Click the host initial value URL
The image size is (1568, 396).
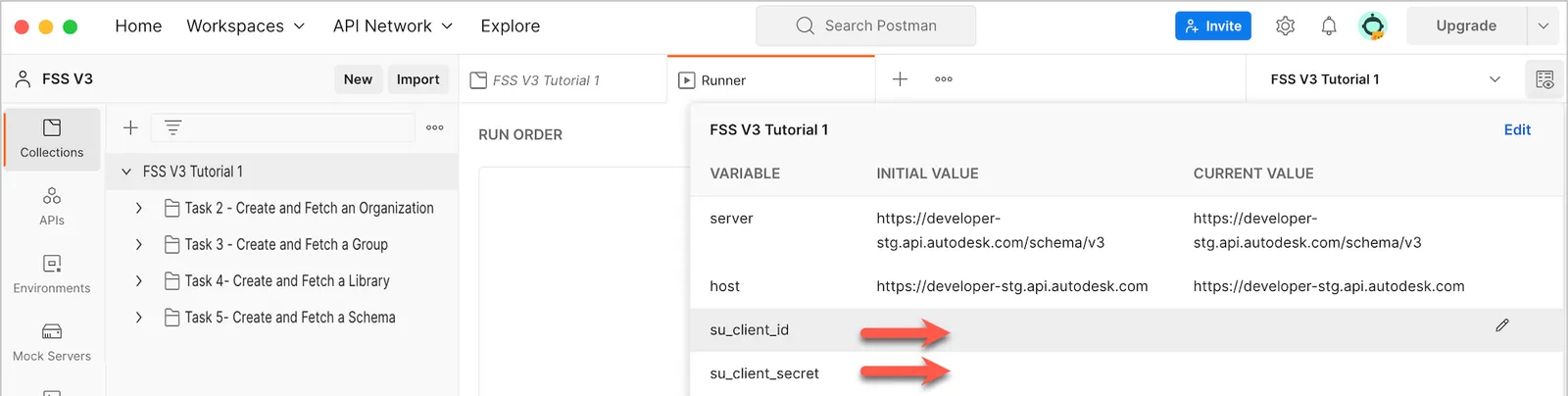(1012, 286)
